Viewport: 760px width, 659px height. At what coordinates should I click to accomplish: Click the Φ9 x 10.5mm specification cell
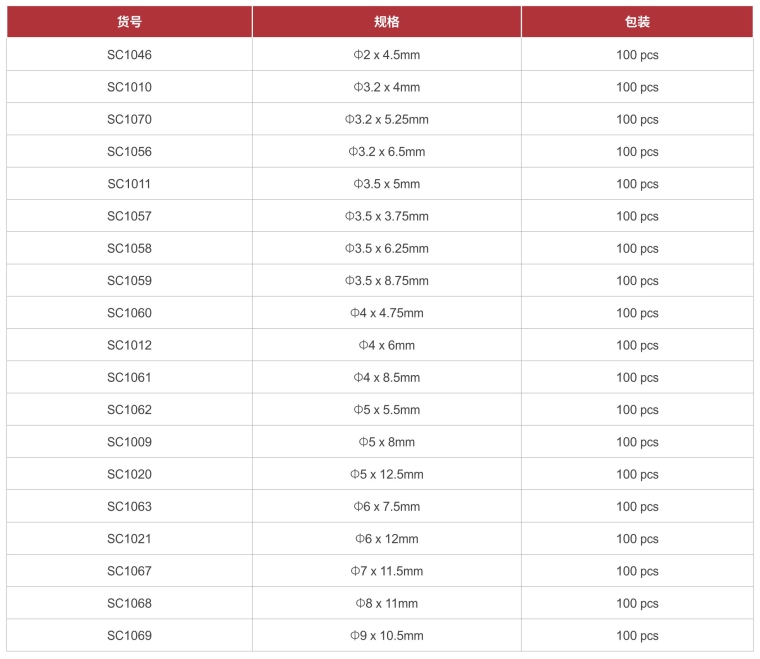[386, 636]
